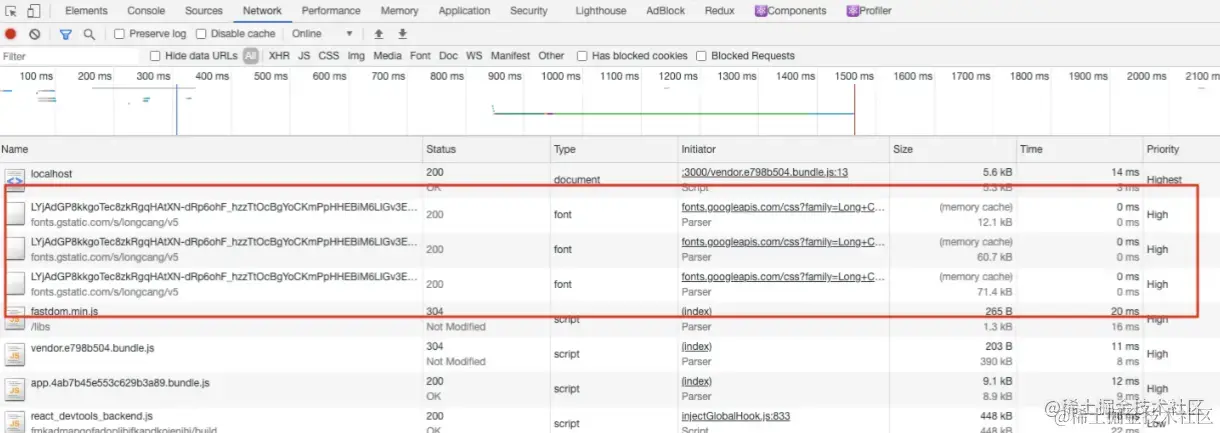Open initiator link :3000/vendor.e798b504.bundle.js:13
1220x433 pixels.
point(765,173)
